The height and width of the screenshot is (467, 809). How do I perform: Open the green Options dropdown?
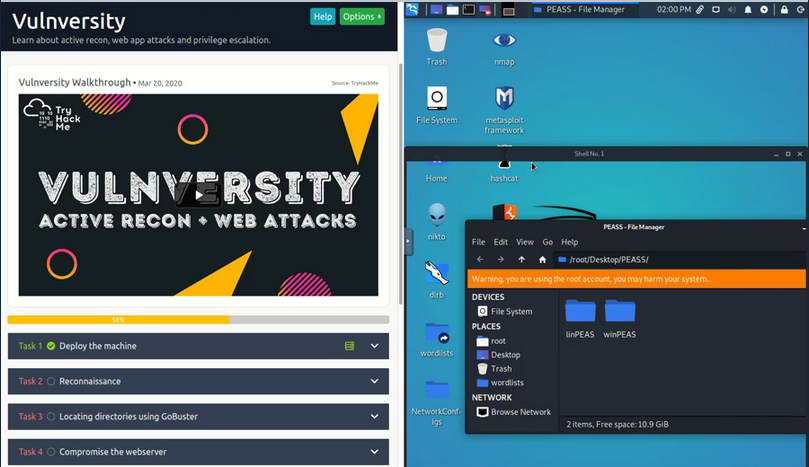(x=362, y=17)
